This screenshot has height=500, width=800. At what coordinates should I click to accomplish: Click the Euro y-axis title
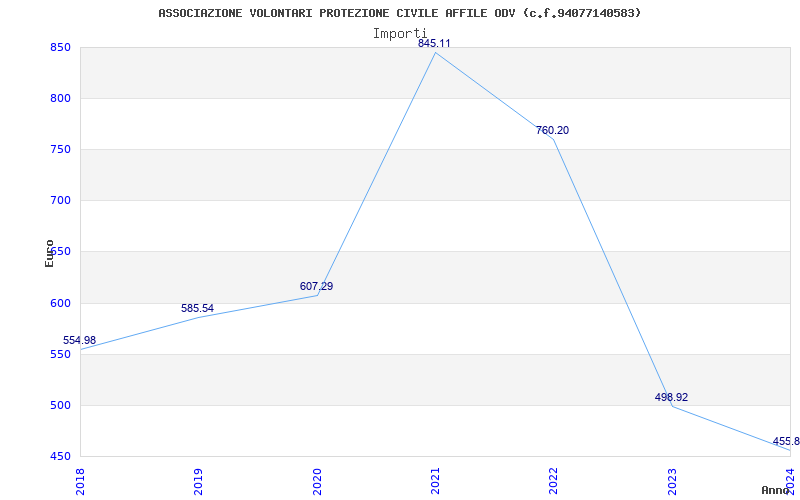pyautogui.click(x=49, y=253)
